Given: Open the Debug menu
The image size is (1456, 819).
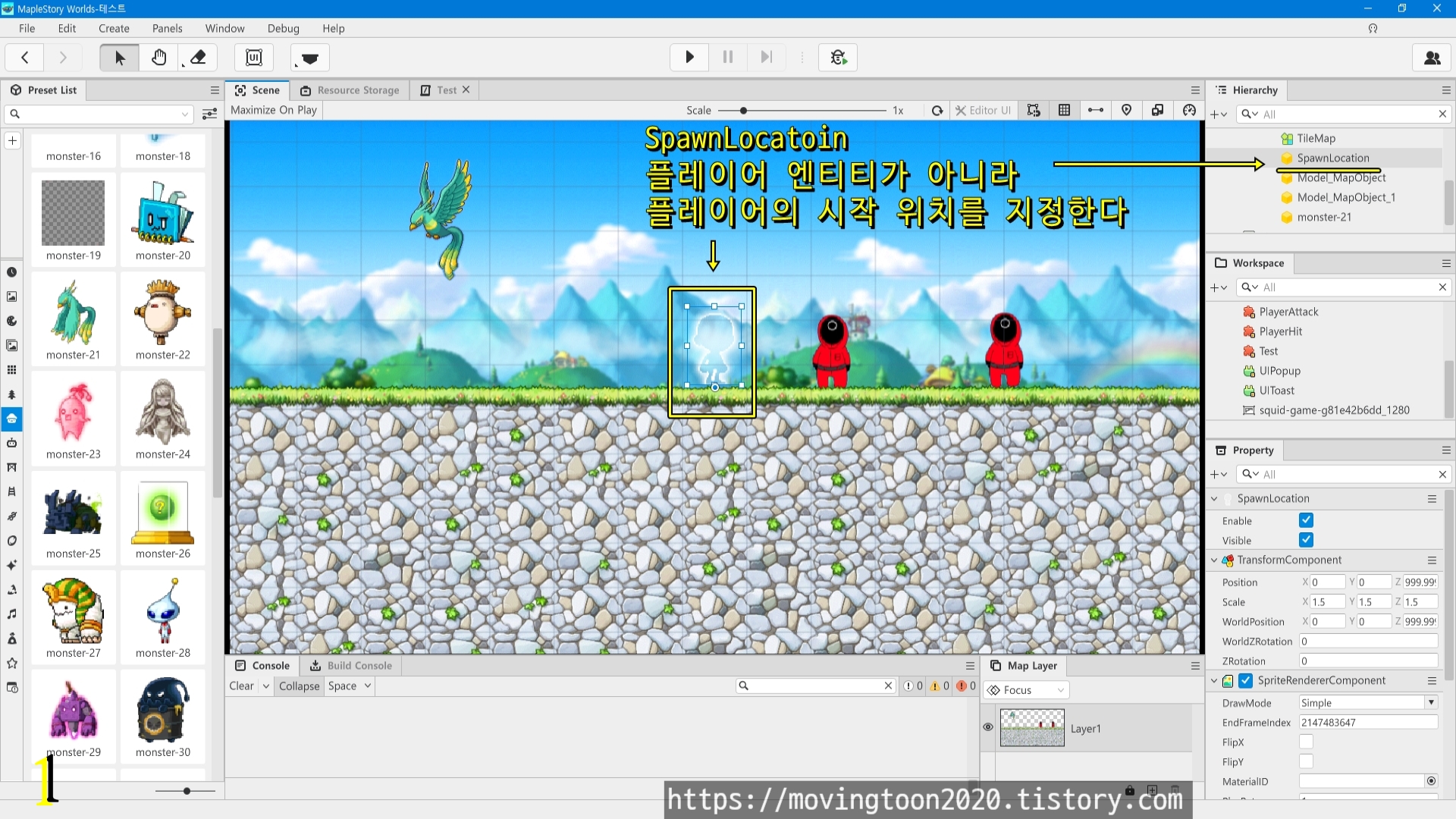Looking at the screenshot, I should click(x=283, y=28).
